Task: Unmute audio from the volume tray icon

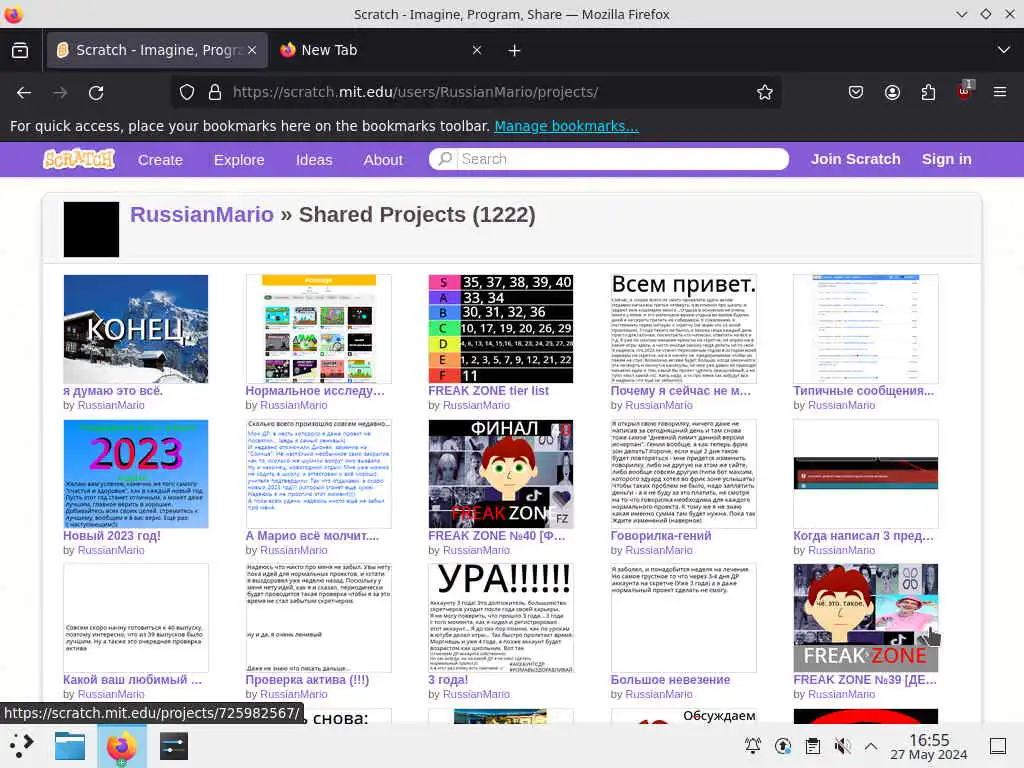Action: point(842,745)
